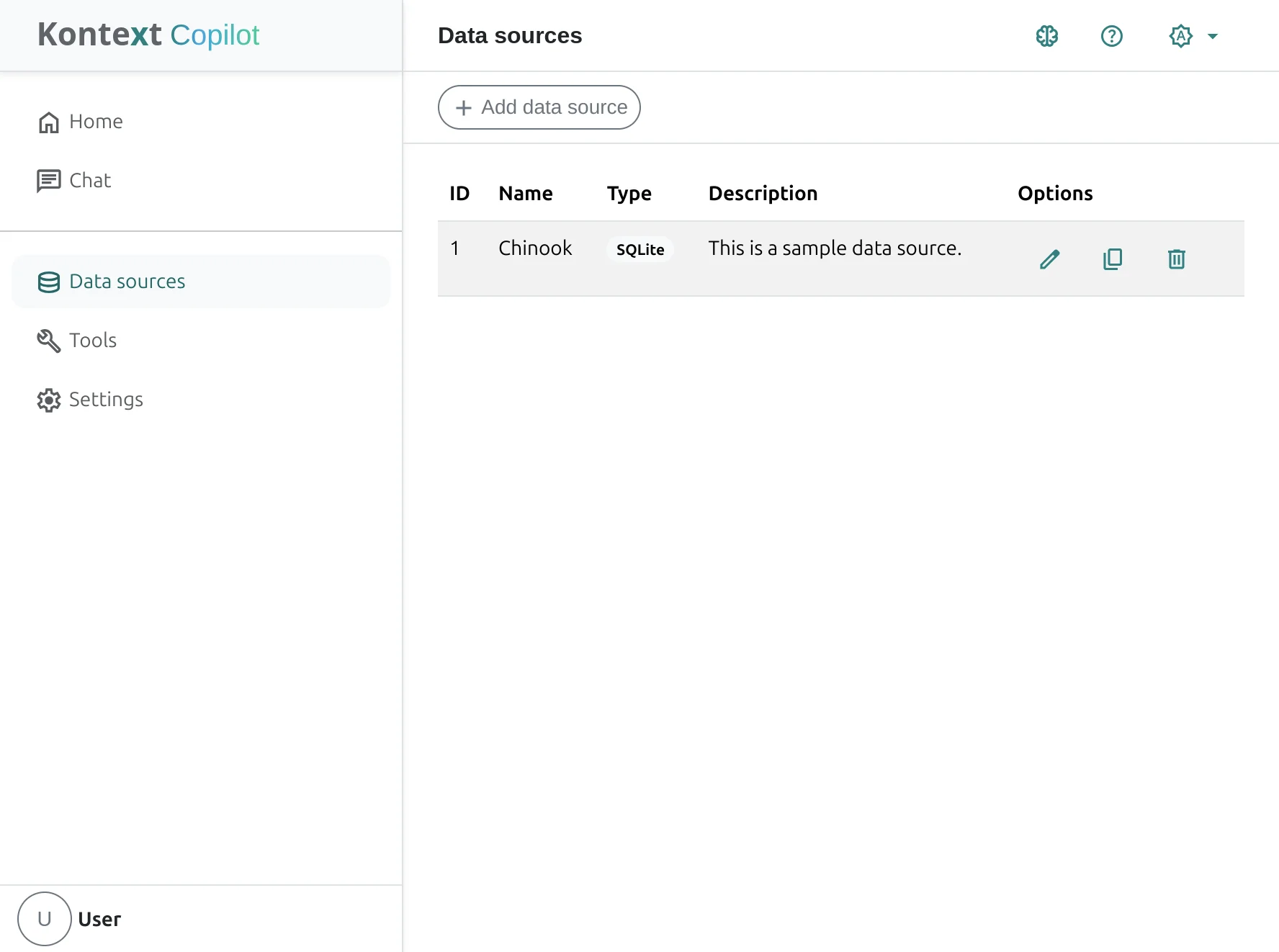
Task: Click the Kontext Copilot logo
Action: [x=148, y=35]
